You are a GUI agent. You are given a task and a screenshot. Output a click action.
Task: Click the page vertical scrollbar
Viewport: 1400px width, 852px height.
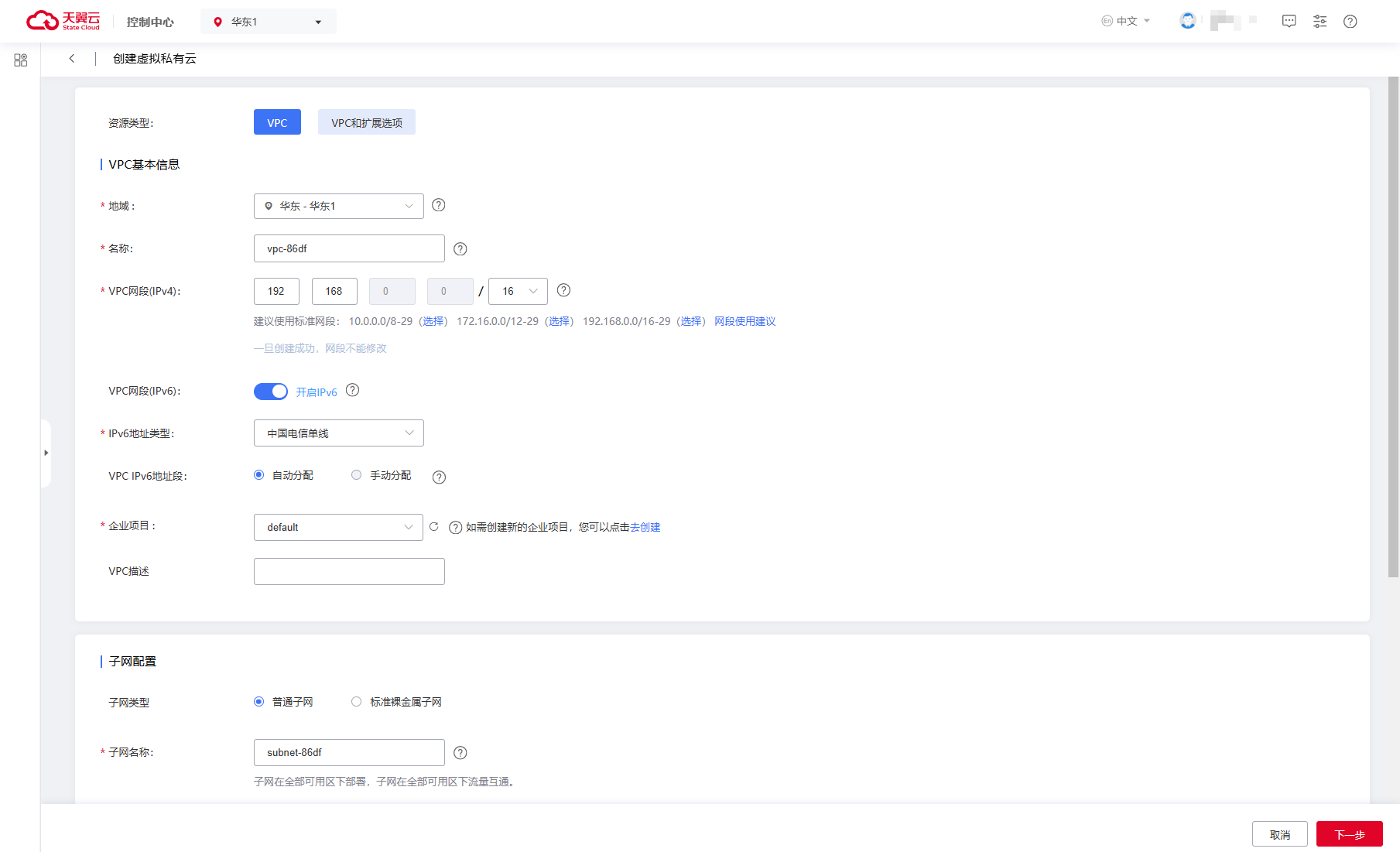click(1394, 327)
